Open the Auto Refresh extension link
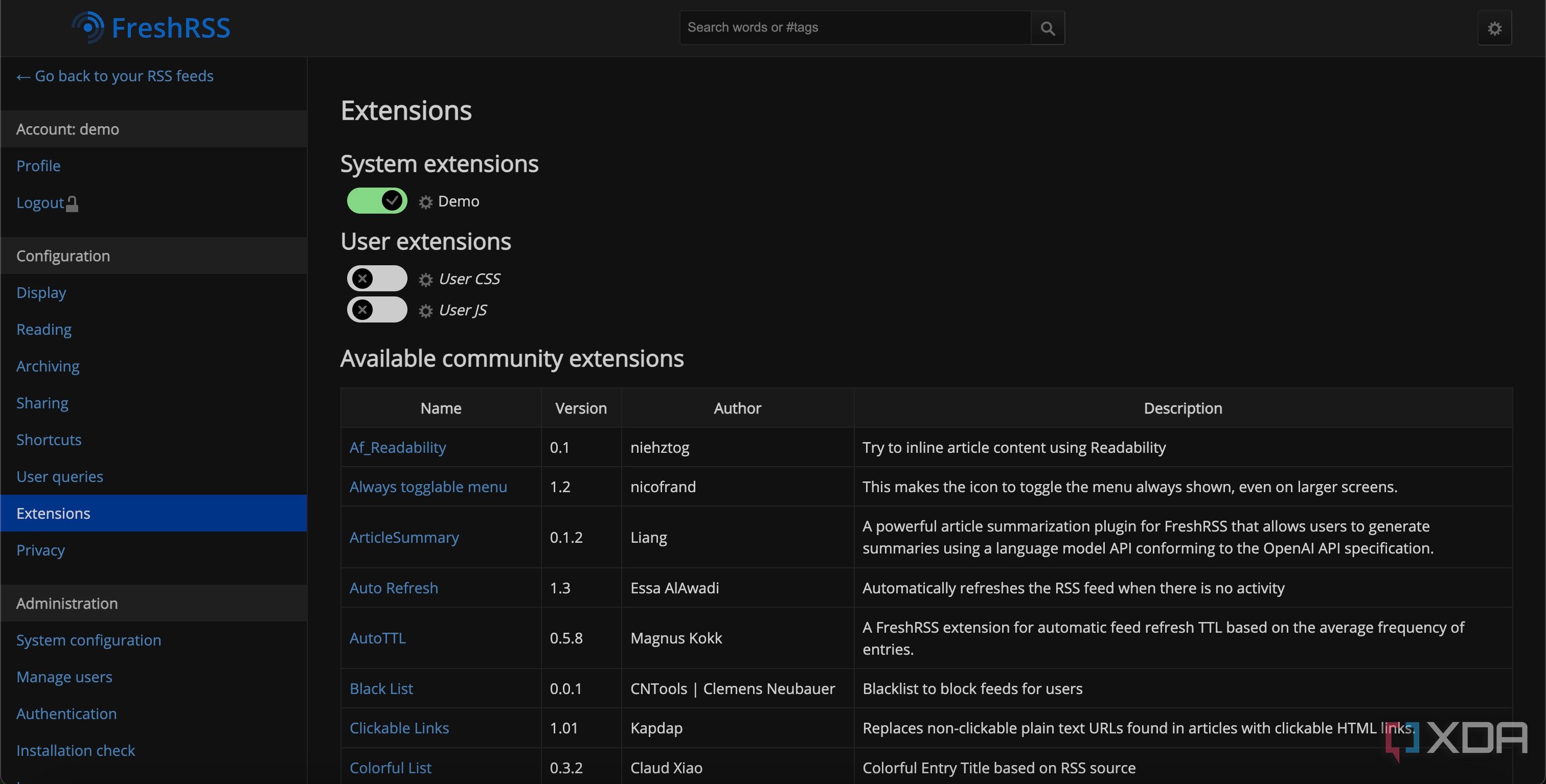This screenshot has height=784, width=1546. coord(393,588)
